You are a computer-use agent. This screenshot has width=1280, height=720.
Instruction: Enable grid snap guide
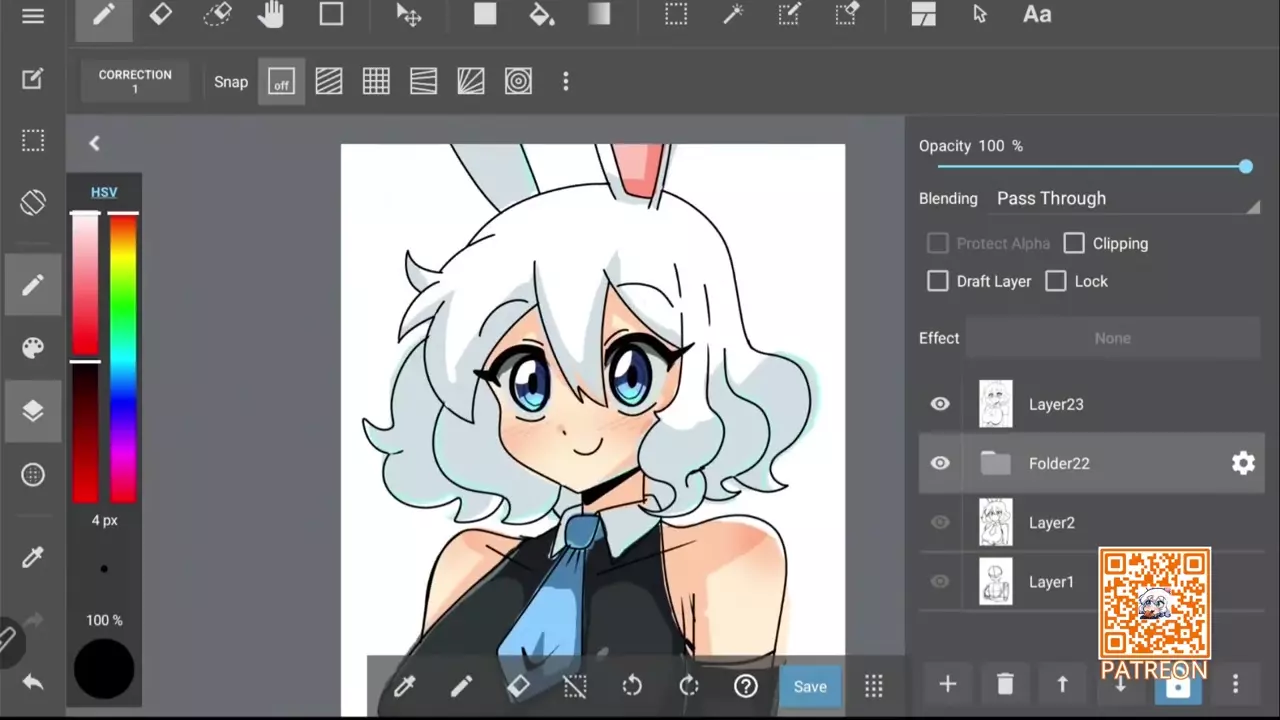376,82
